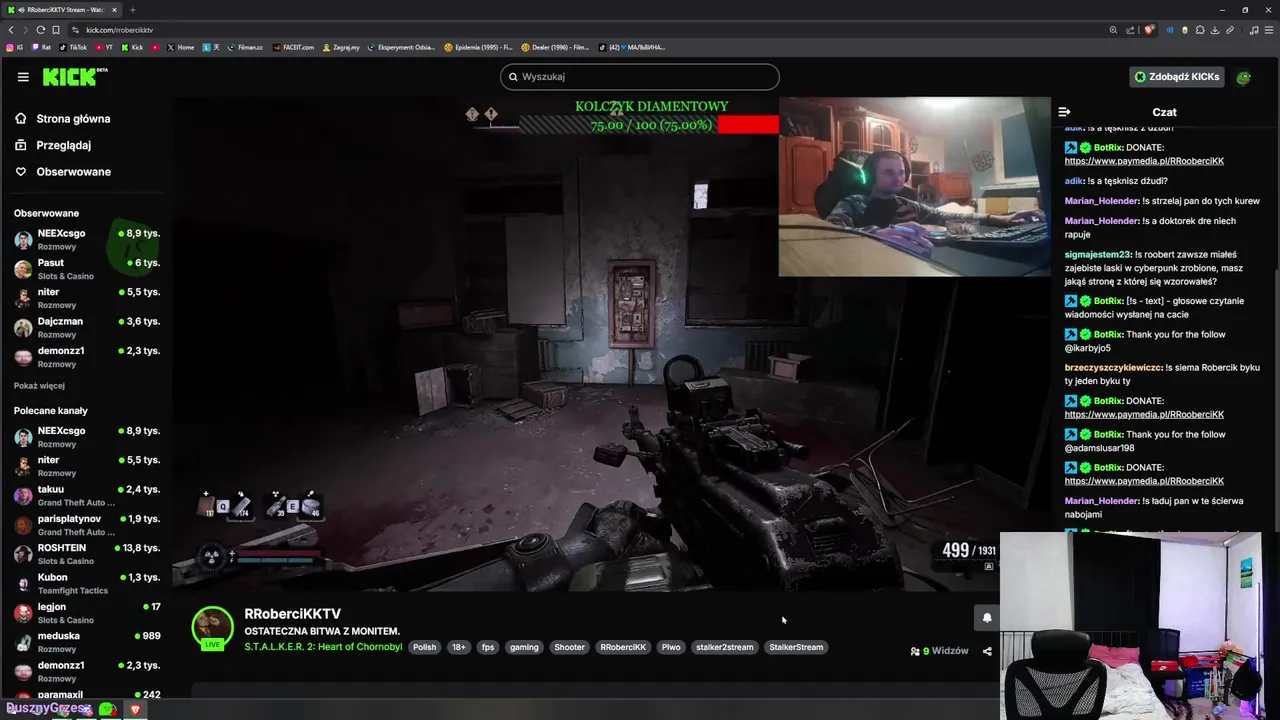Open a new browser tab

click(132, 10)
